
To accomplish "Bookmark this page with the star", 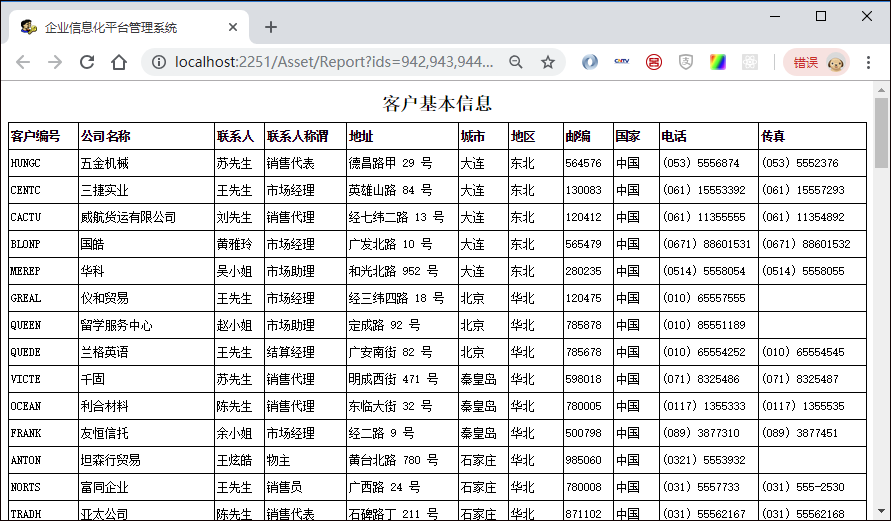I will (548, 62).
